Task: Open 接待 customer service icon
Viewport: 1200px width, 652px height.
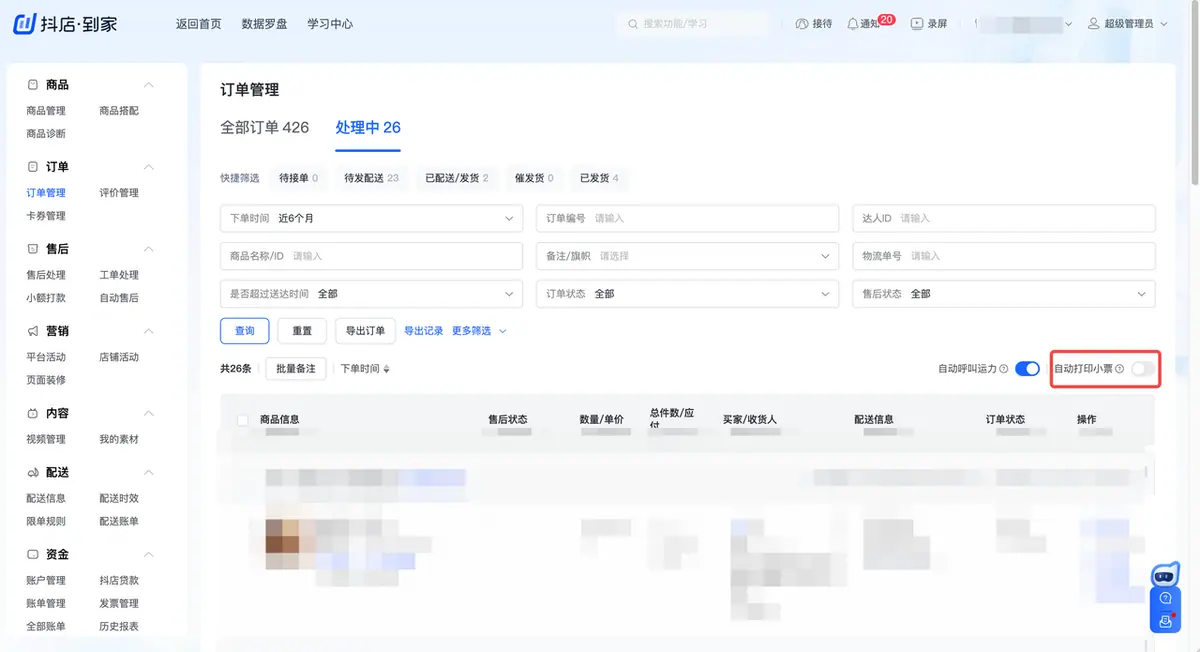Action: [x=802, y=23]
